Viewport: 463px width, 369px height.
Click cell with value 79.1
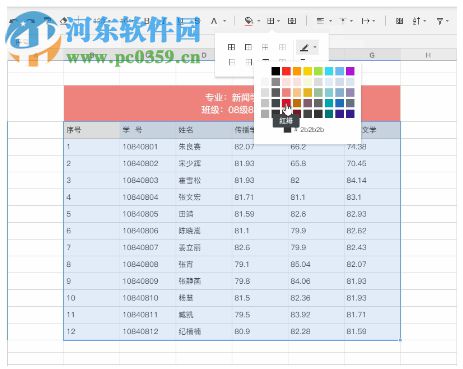pos(260,264)
